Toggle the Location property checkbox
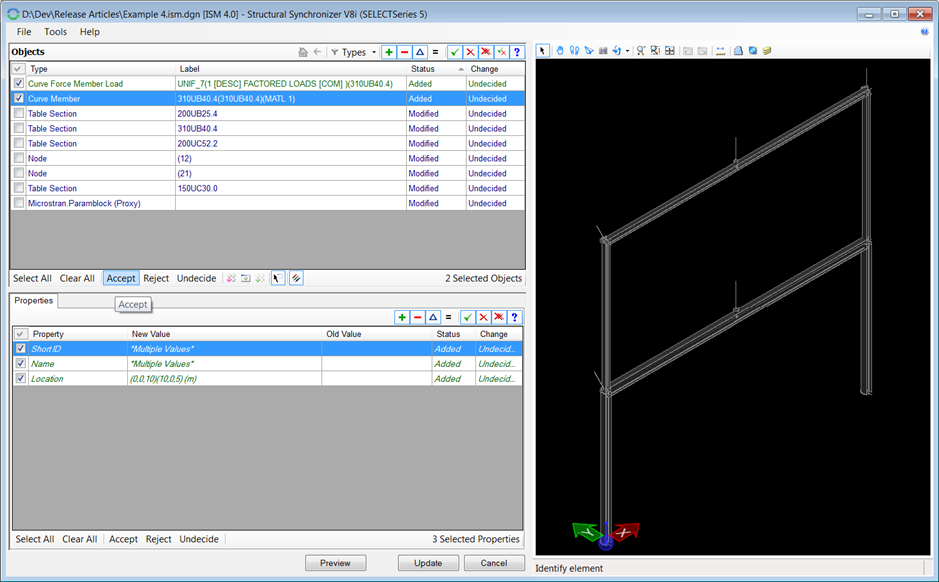Screen dimensions: 939x582 [21, 379]
